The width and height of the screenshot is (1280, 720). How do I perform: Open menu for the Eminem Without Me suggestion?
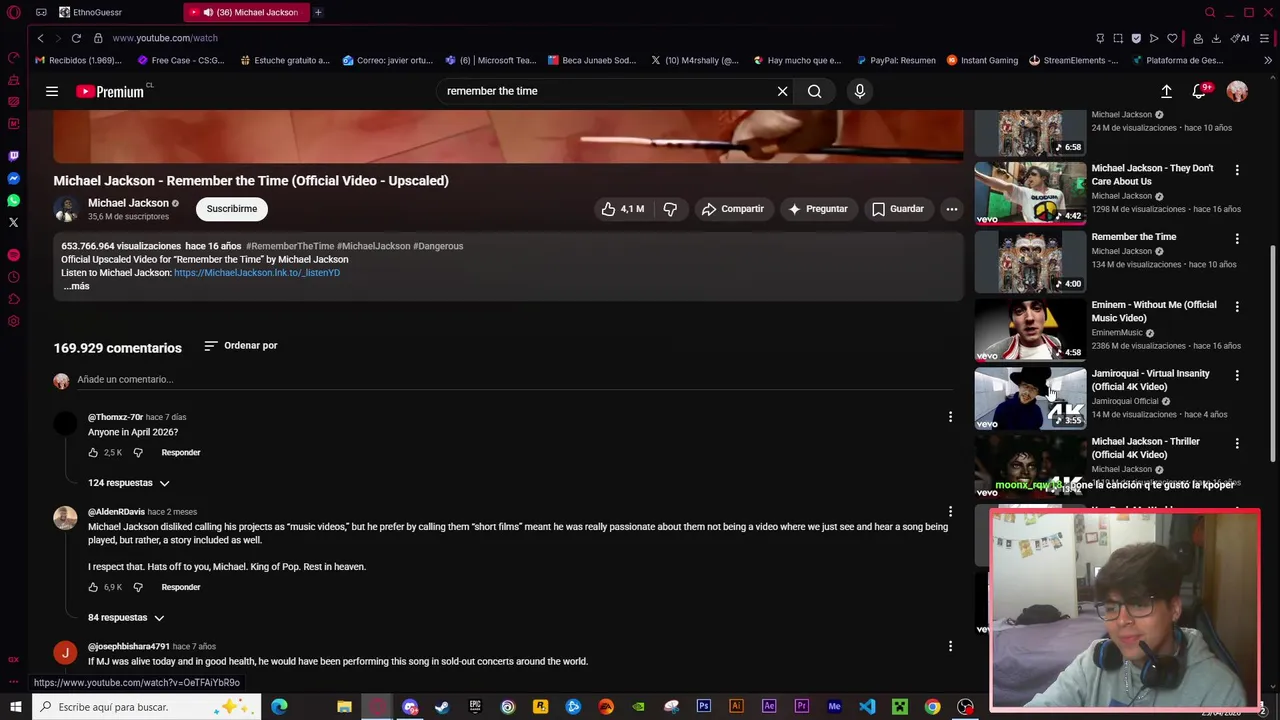pyautogui.click(x=1237, y=307)
